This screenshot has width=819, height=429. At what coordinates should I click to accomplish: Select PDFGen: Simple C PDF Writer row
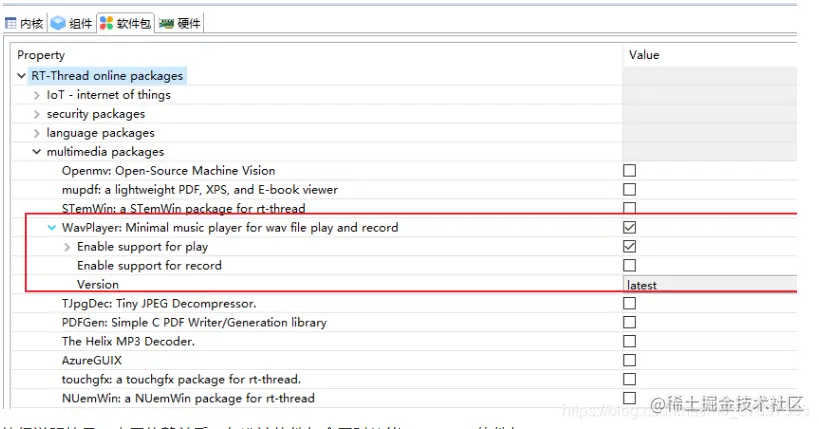[x=194, y=322]
